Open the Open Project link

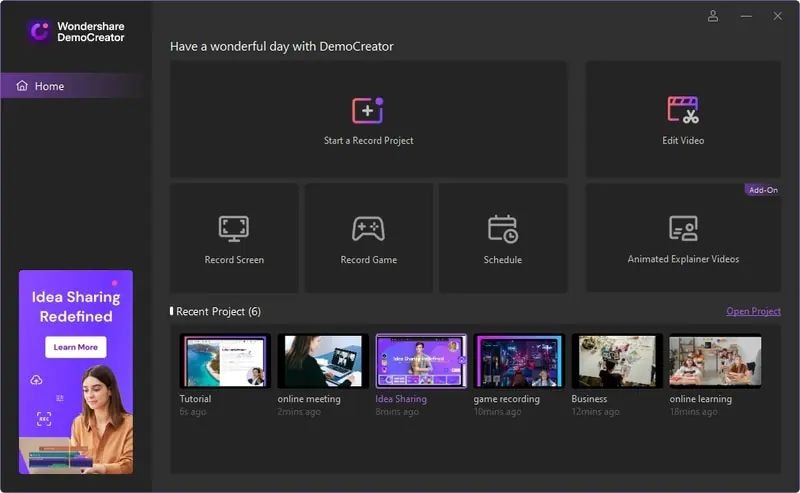point(753,311)
